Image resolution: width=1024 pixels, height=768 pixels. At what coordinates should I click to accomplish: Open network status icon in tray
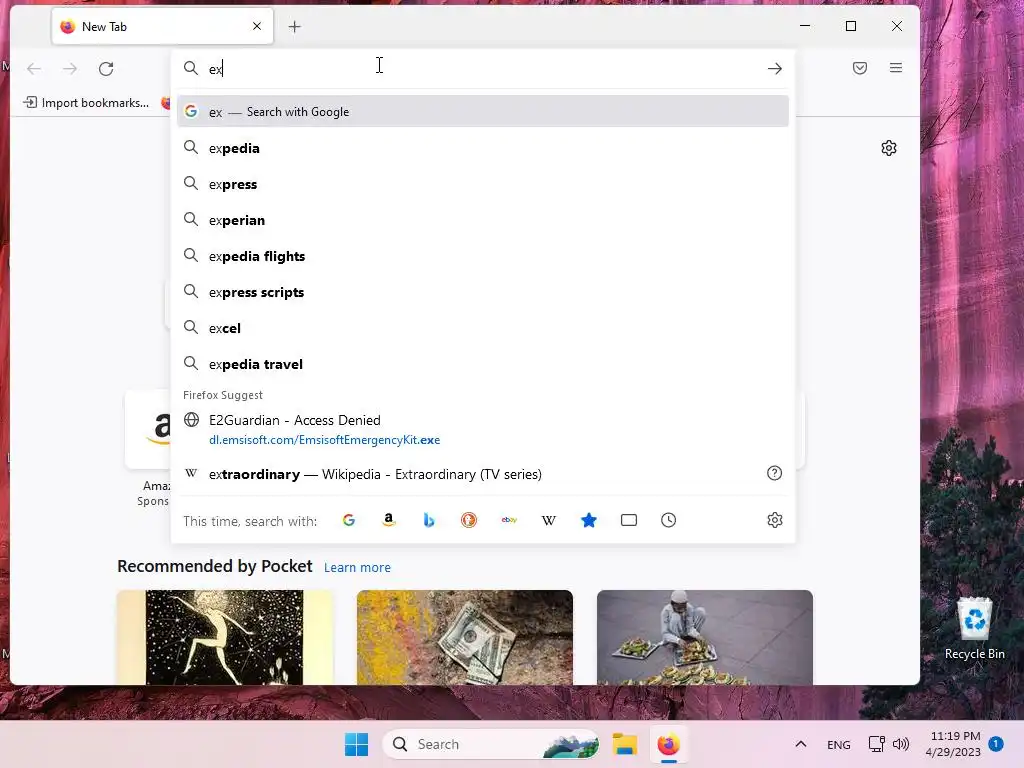click(x=876, y=744)
